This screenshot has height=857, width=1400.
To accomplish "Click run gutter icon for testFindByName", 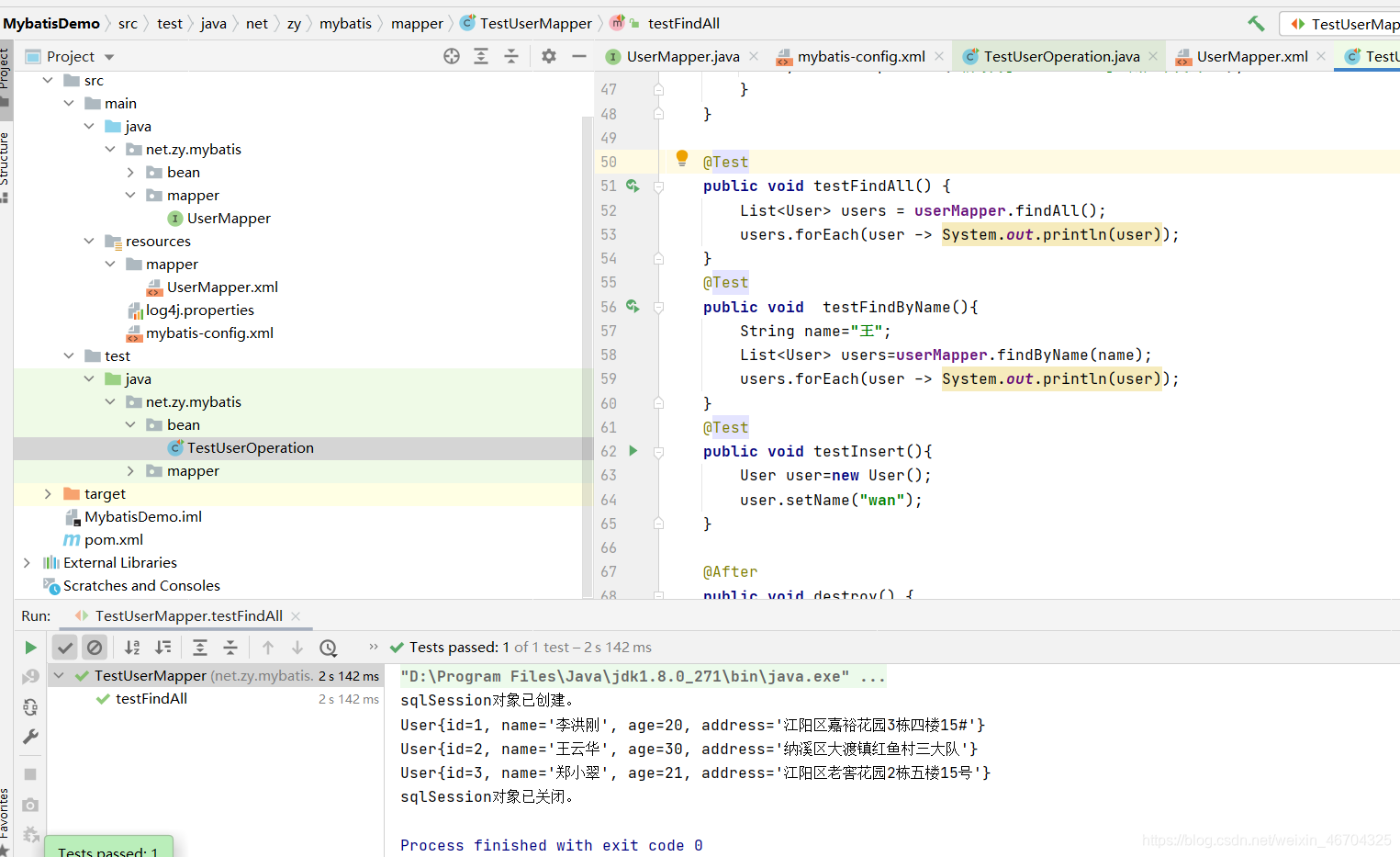I will click(x=633, y=306).
